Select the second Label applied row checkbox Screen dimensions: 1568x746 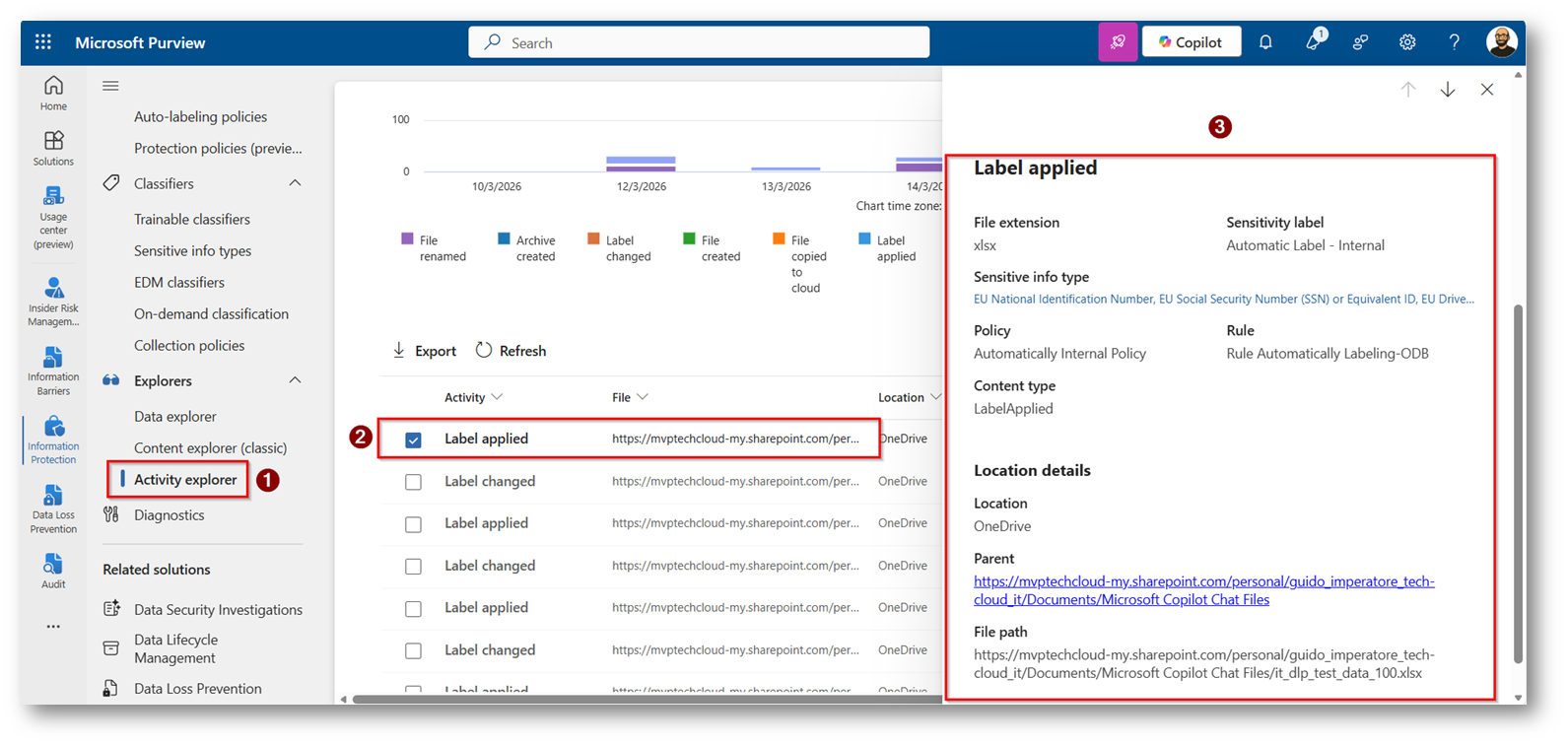coord(413,524)
